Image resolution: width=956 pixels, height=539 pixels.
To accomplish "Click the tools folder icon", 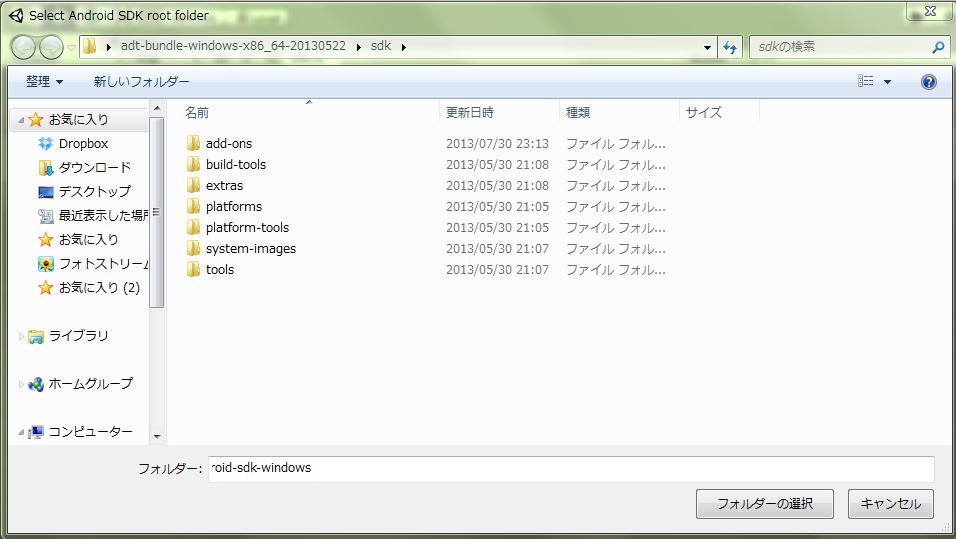I will pyautogui.click(x=193, y=270).
